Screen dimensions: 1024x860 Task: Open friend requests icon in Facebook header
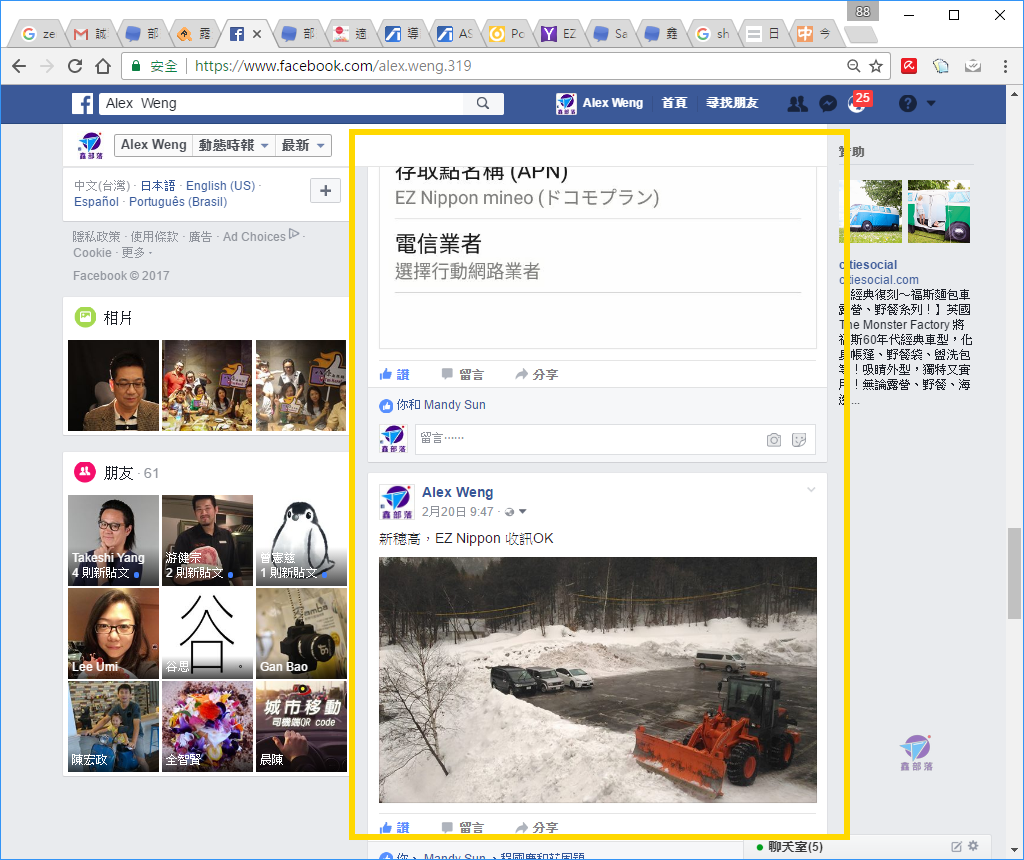[797, 103]
